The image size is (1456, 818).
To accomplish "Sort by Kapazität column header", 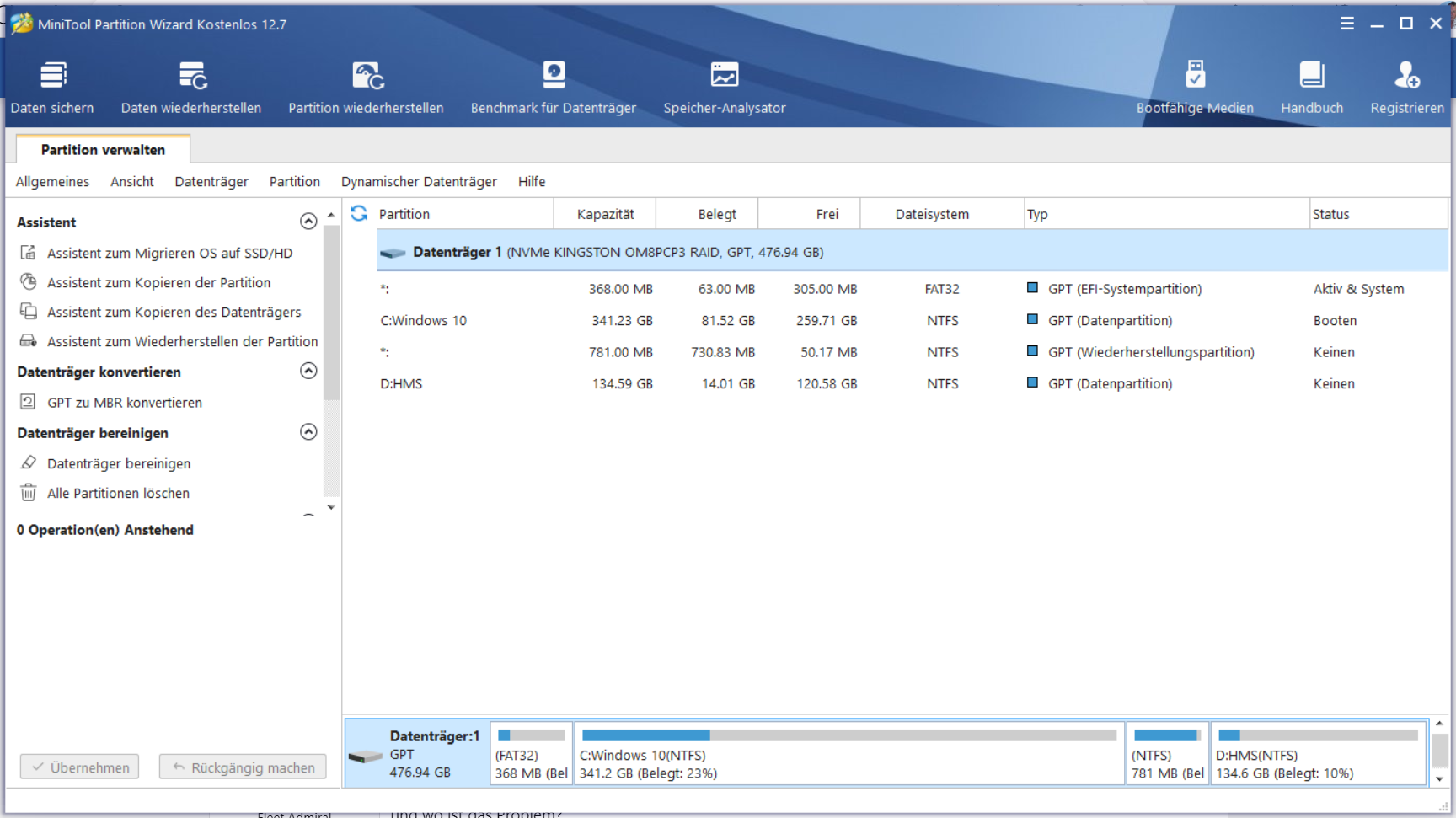I will [605, 214].
